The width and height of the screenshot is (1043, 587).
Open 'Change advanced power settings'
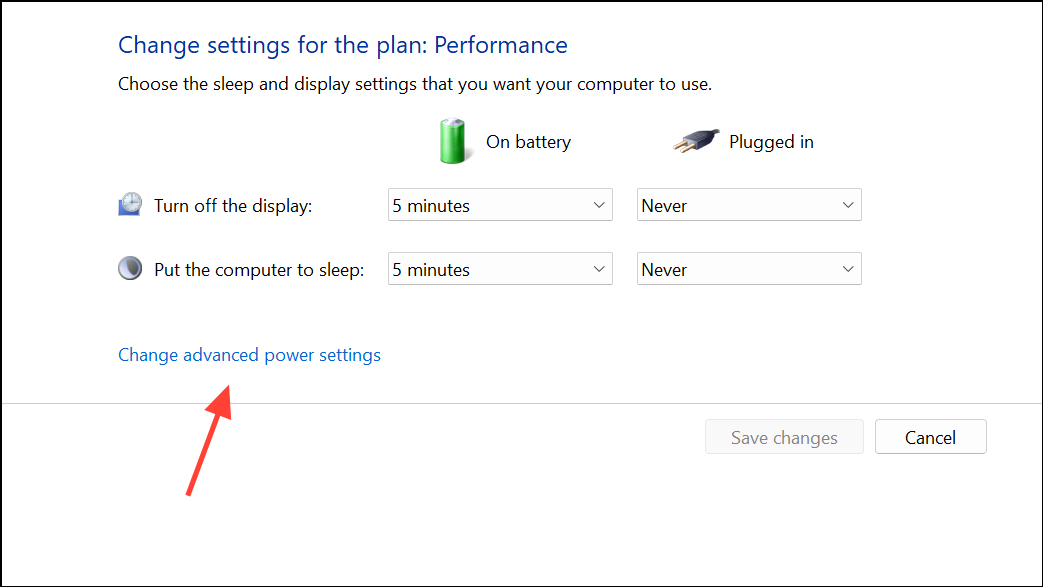click(x=248, y=355)
